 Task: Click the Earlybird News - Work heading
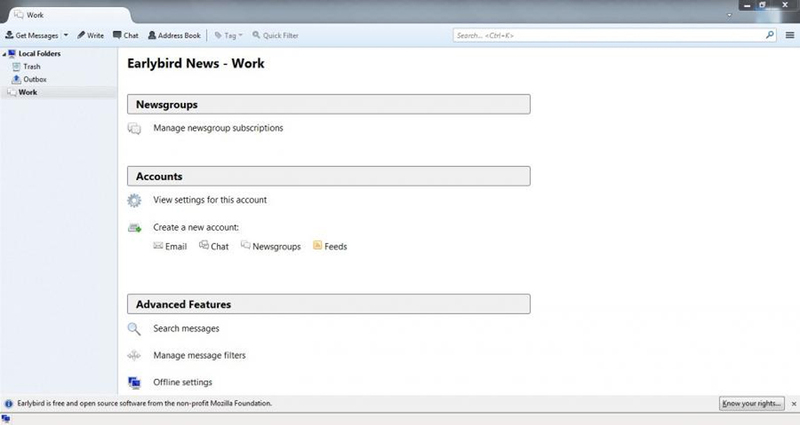196,63
